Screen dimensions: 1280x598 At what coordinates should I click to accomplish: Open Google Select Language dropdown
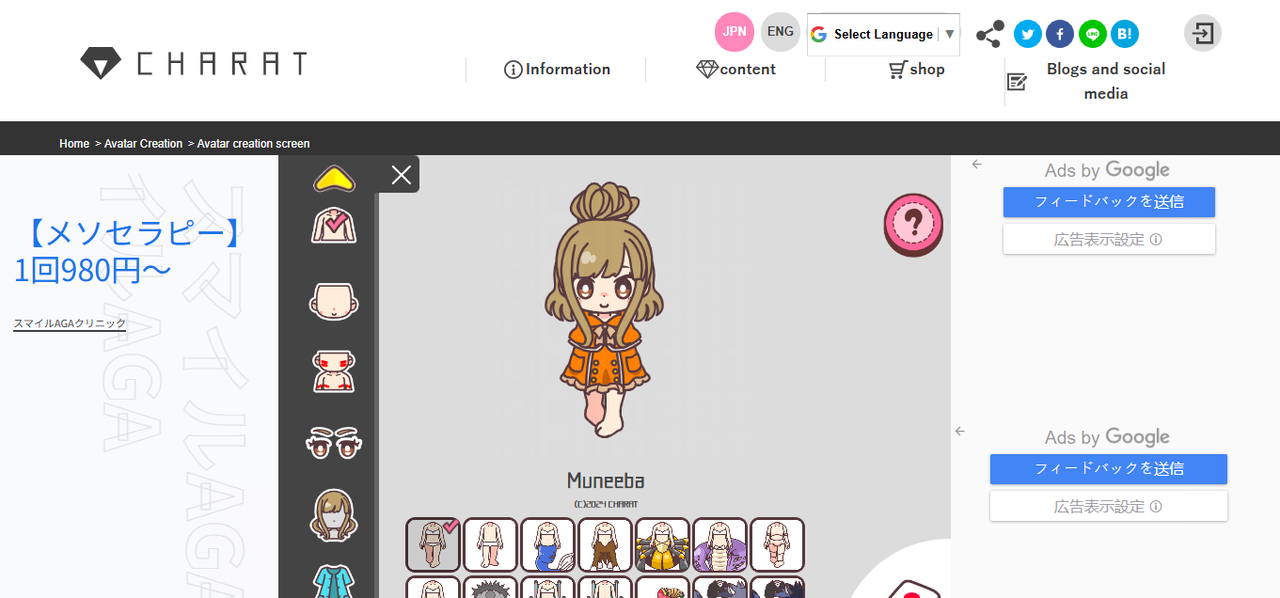tap(883, 34)
